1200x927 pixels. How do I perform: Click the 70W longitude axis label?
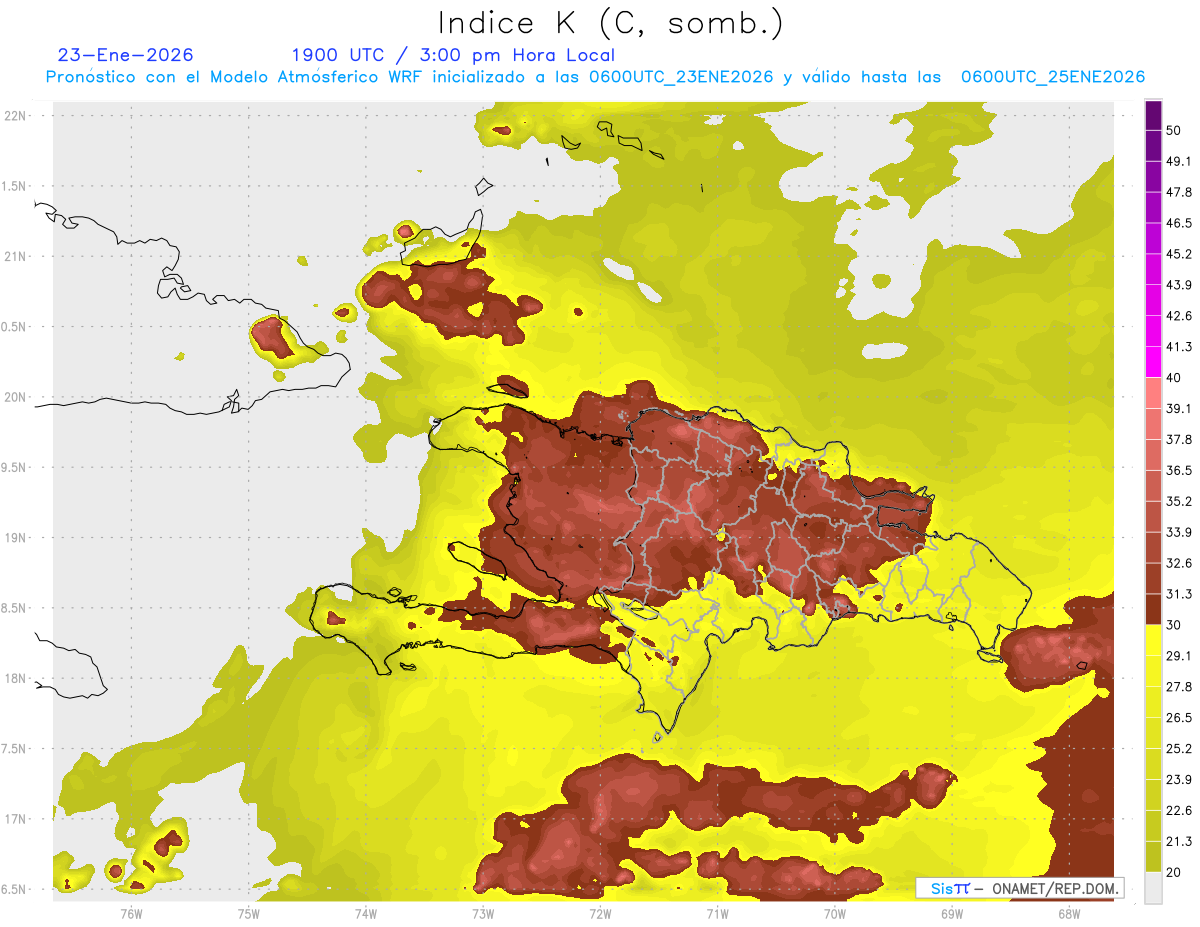835,913
